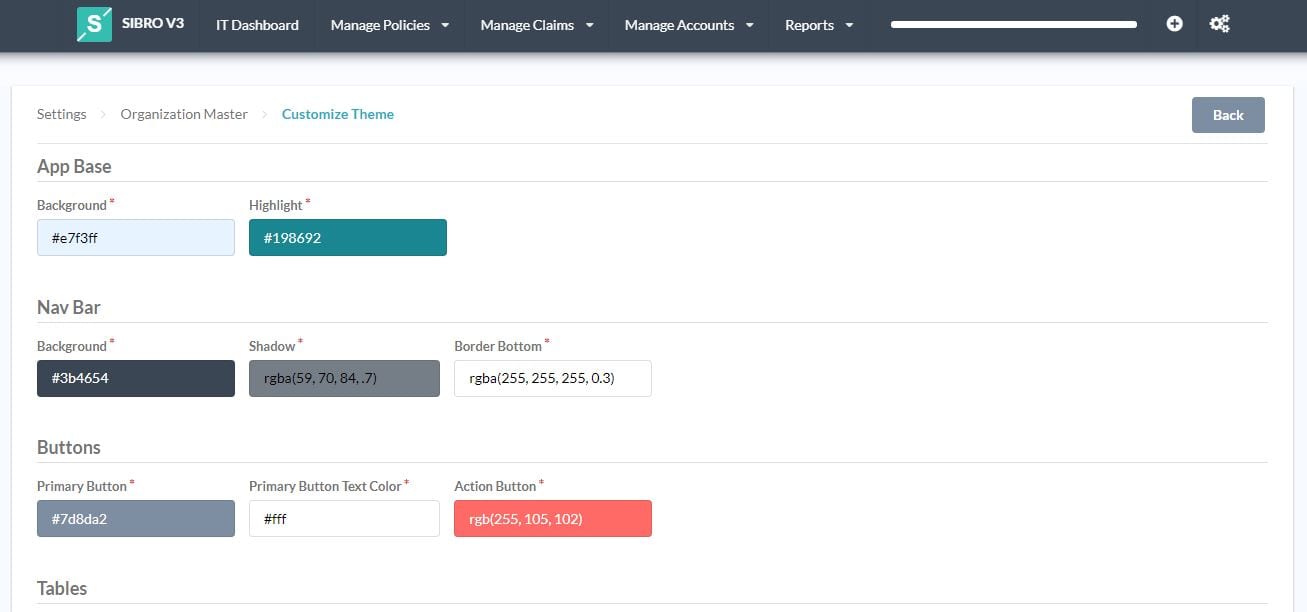Select the Customize Theme breadcrumb
The height and width of the screenshot is (612, 1307).
(x=337, y=114)
